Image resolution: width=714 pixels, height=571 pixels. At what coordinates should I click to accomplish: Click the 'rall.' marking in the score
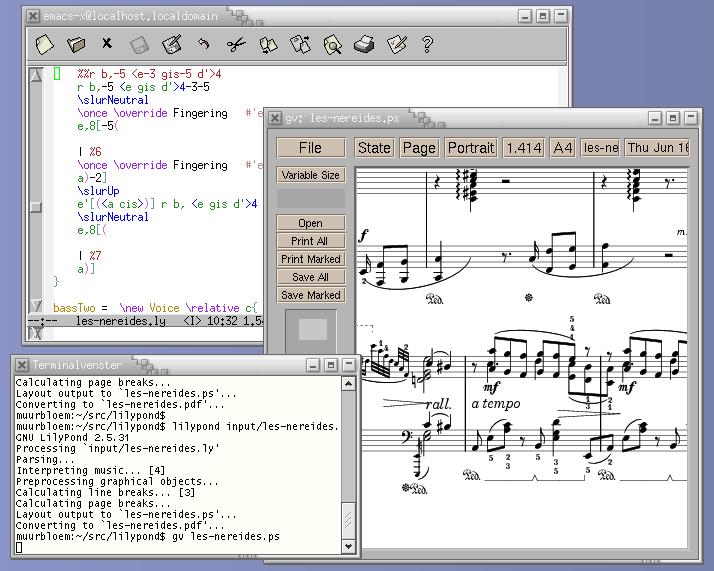pyautogui.click(x=438, y=404)
